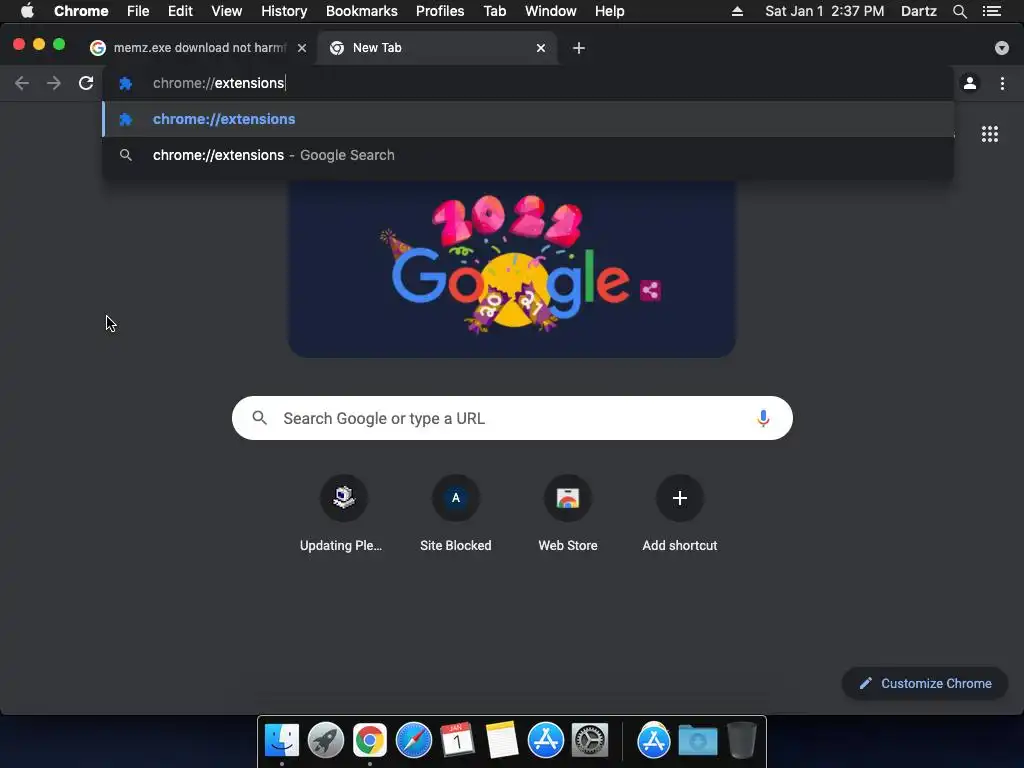
Task: Open the Site Blocked shortcut
Action: coord(456,515)
